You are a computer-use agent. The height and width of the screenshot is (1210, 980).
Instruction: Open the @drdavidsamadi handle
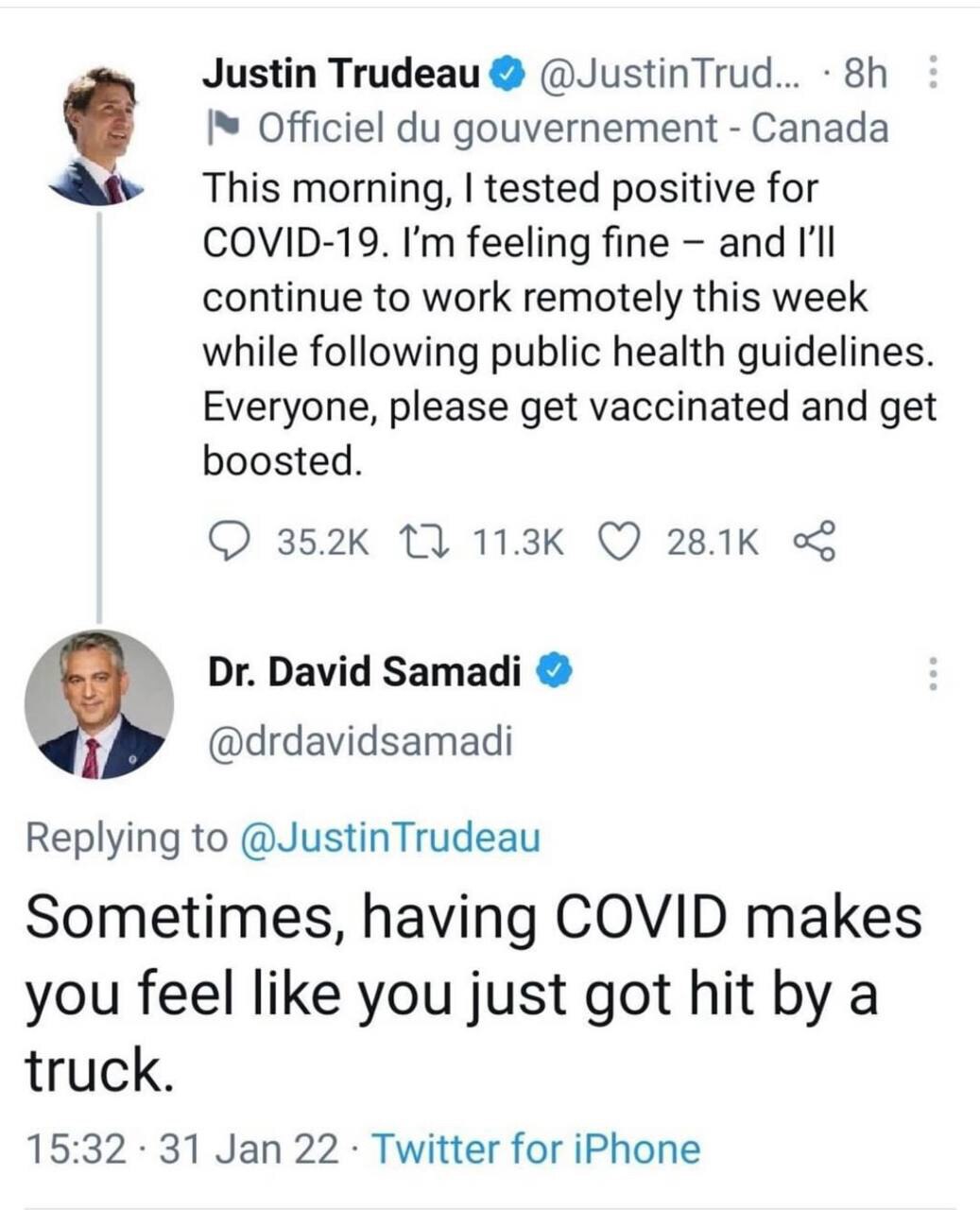point(360,741)
